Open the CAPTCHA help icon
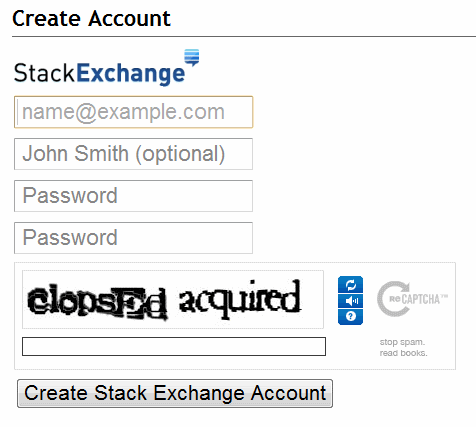The width and height of the screenshot is (476, 427). pyautogui.click(x=350, y=316)
